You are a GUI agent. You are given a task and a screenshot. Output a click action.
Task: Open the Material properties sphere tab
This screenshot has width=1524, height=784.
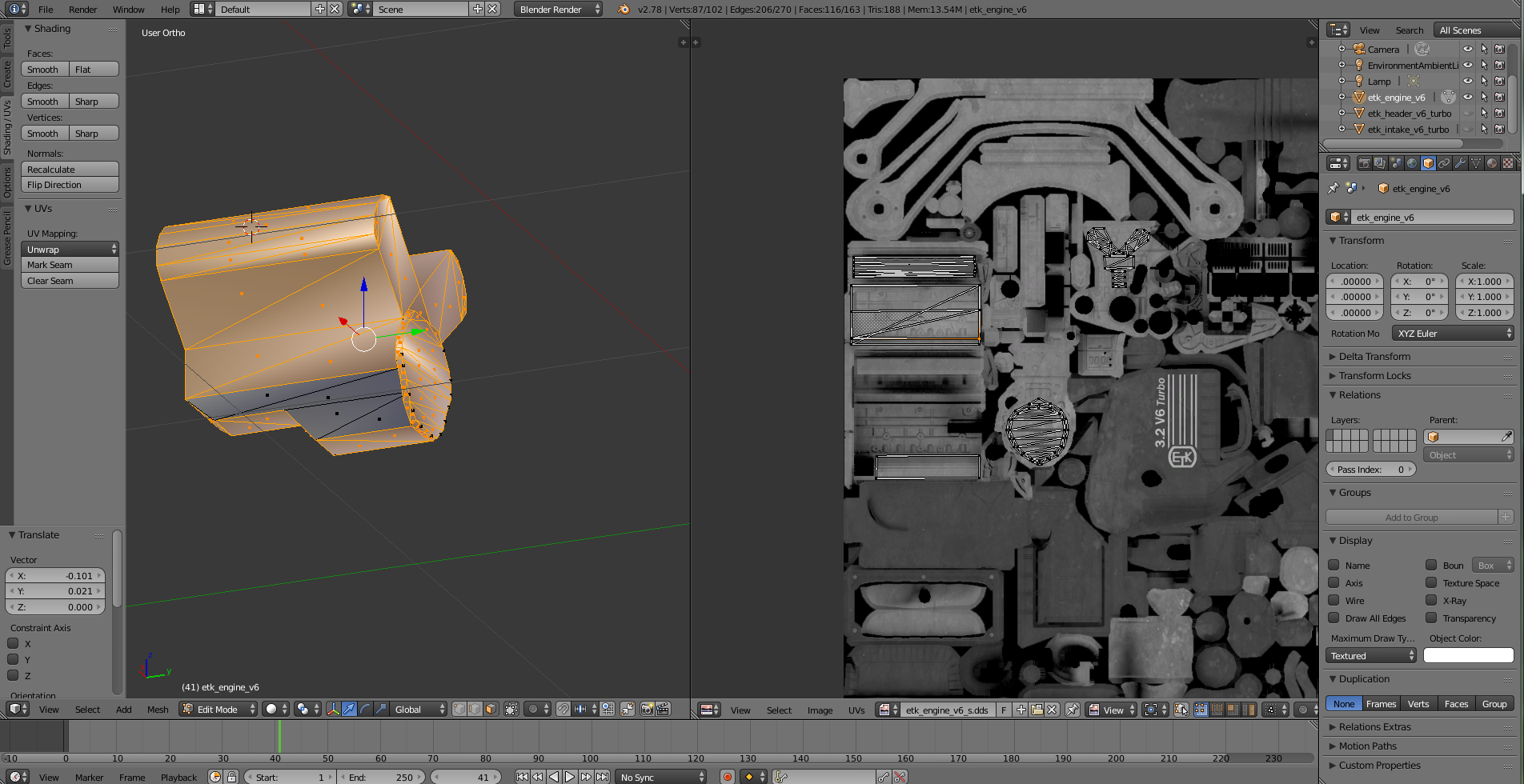point(1492,163)
